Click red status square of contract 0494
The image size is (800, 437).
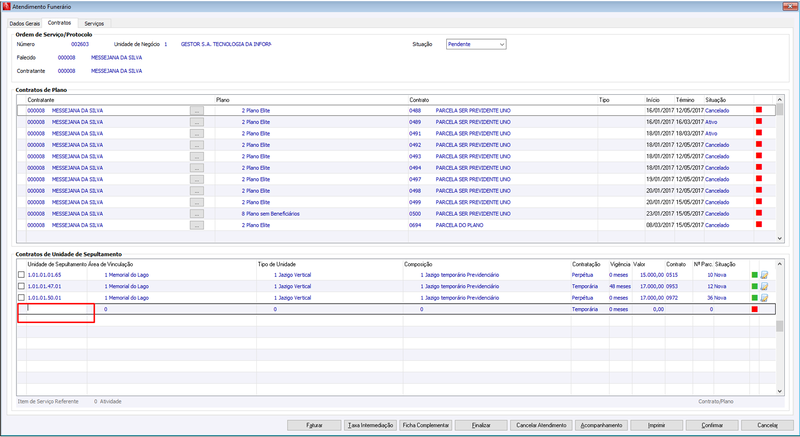(759, 167)
